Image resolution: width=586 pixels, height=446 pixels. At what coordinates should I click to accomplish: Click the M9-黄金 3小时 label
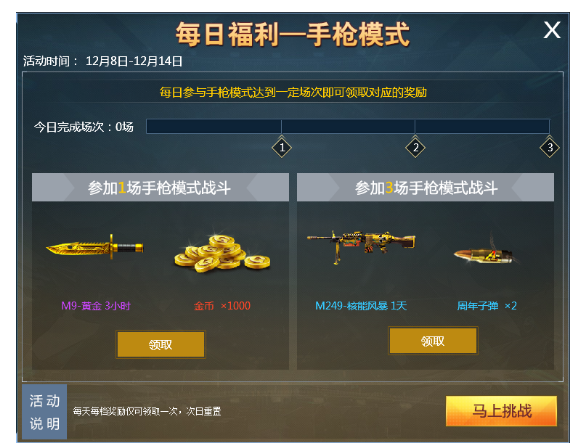tap(96, 306)
